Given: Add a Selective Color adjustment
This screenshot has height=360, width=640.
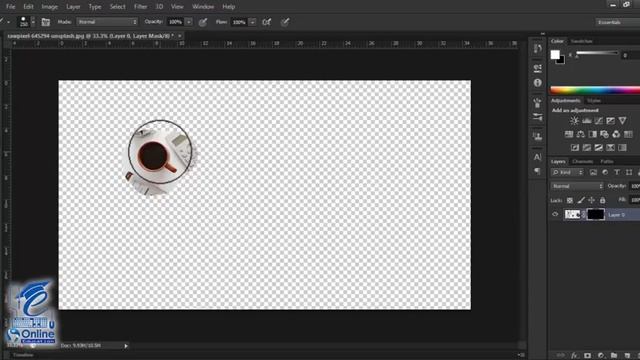Looking at the screenshot, I should (610, 147).
